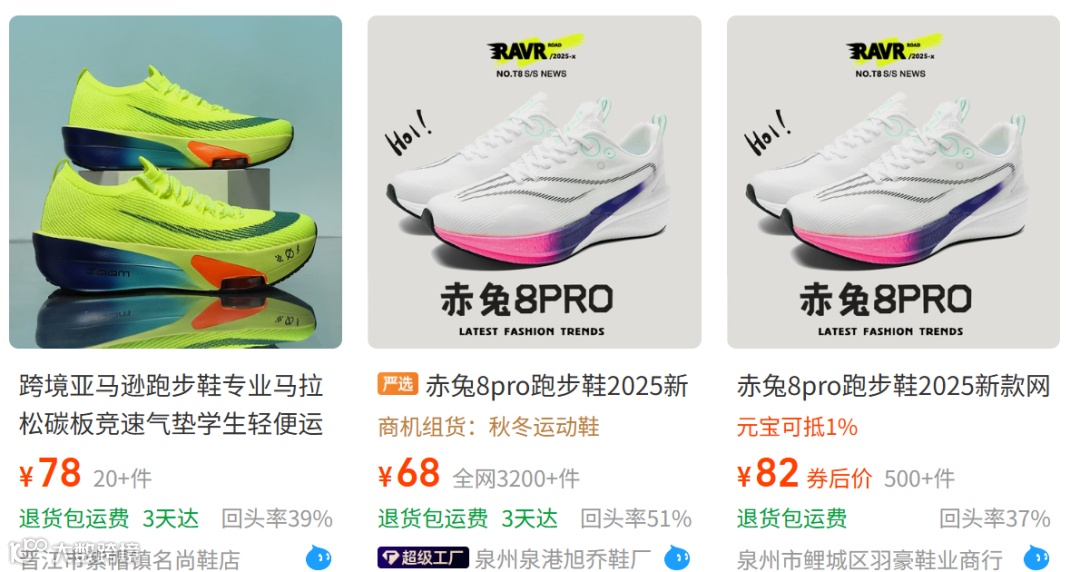This screenshot has height=572, width=1080.
Task: Click the 超级工厂 badge
Action: point(423,558)
